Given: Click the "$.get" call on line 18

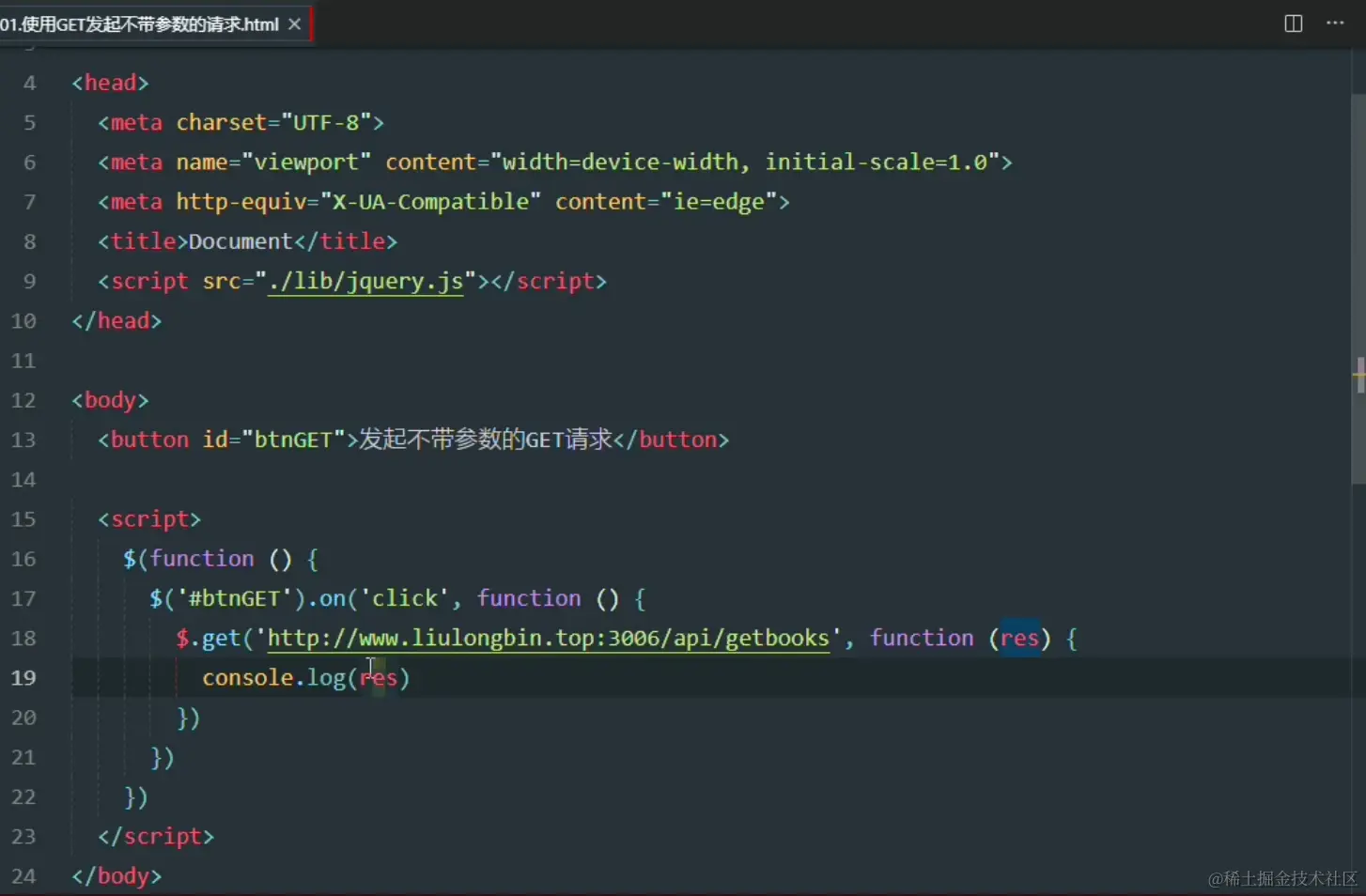Looking at the screenshot, I should pyautogui.click(x=209, y=639).
